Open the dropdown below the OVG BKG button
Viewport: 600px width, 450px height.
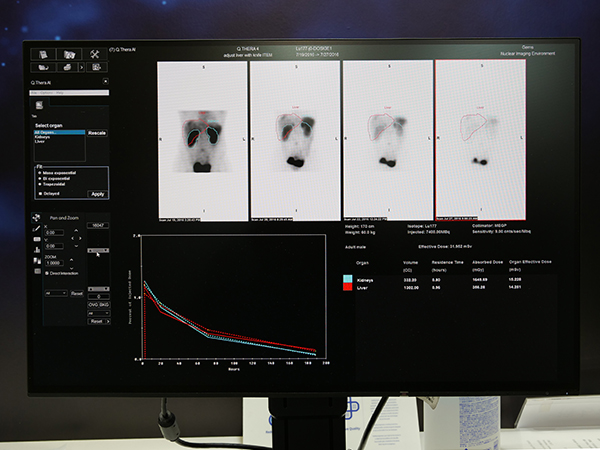tap(97, 312)
